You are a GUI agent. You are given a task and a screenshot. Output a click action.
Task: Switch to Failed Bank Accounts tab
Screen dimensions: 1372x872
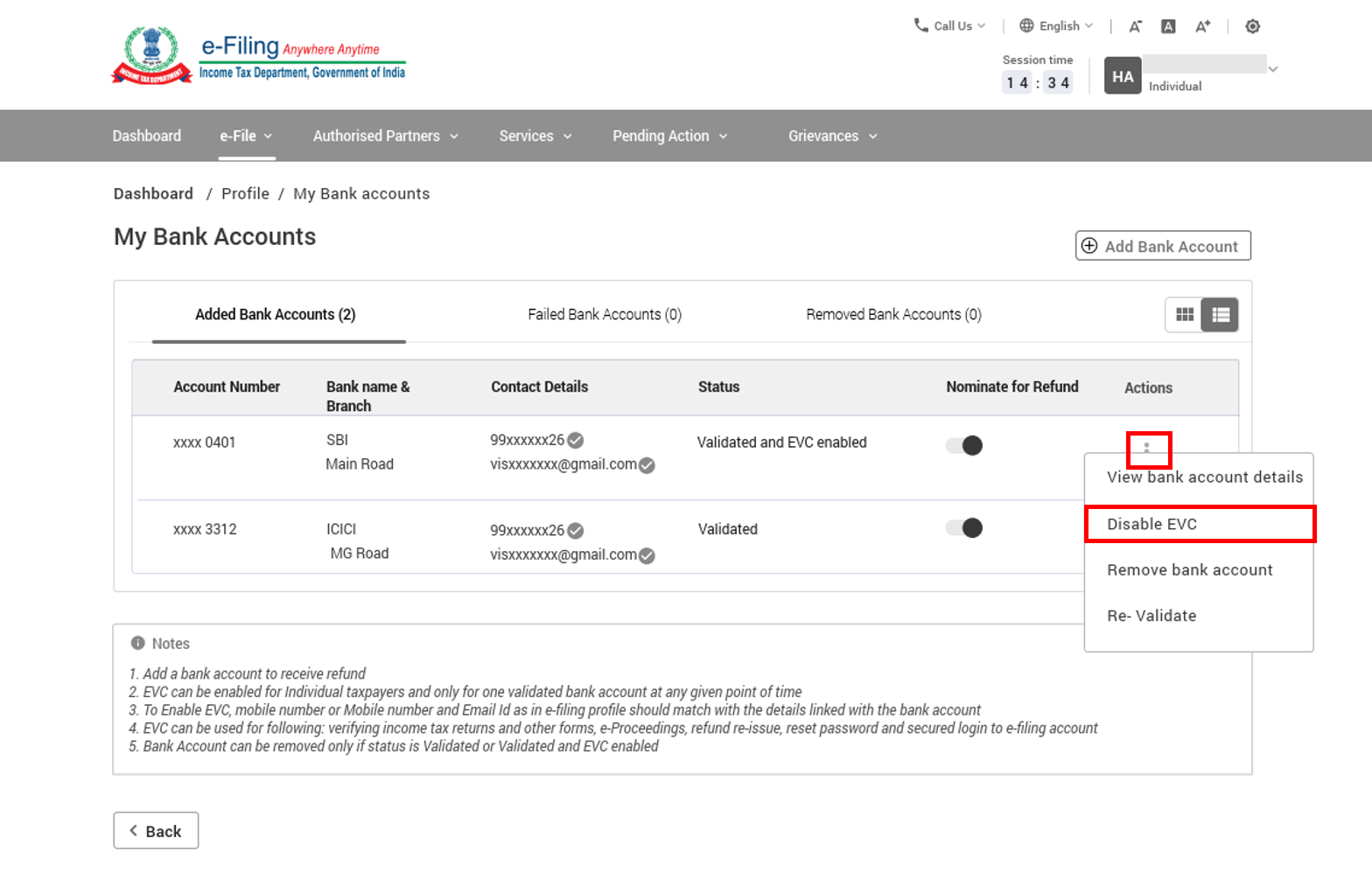click(605, 314)
